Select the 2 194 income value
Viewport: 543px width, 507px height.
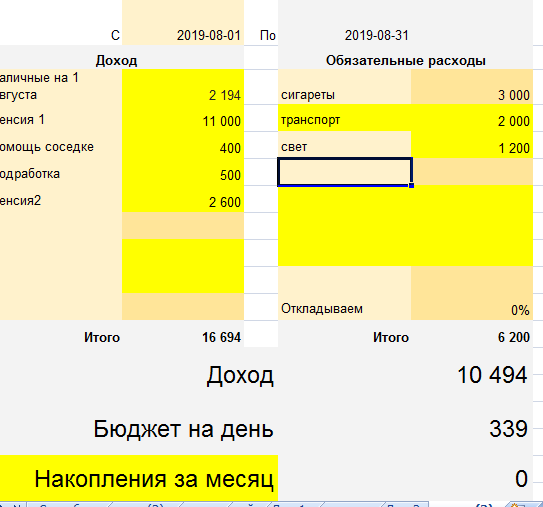[225, 95]
